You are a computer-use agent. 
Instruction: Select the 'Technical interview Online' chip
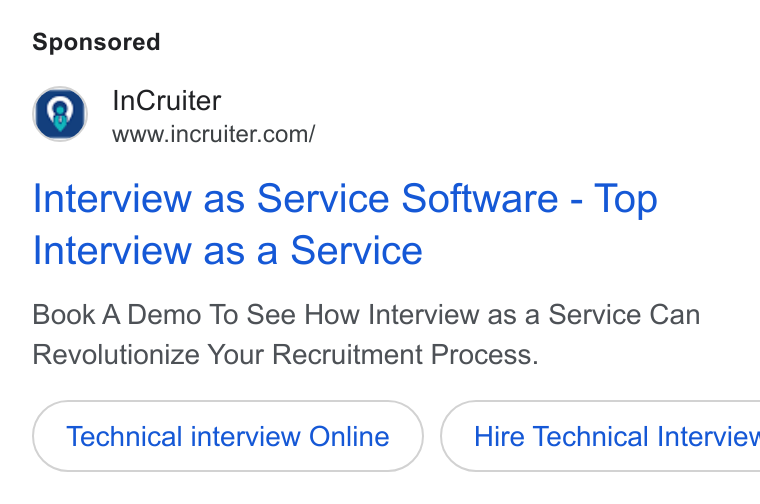point(228,436)
